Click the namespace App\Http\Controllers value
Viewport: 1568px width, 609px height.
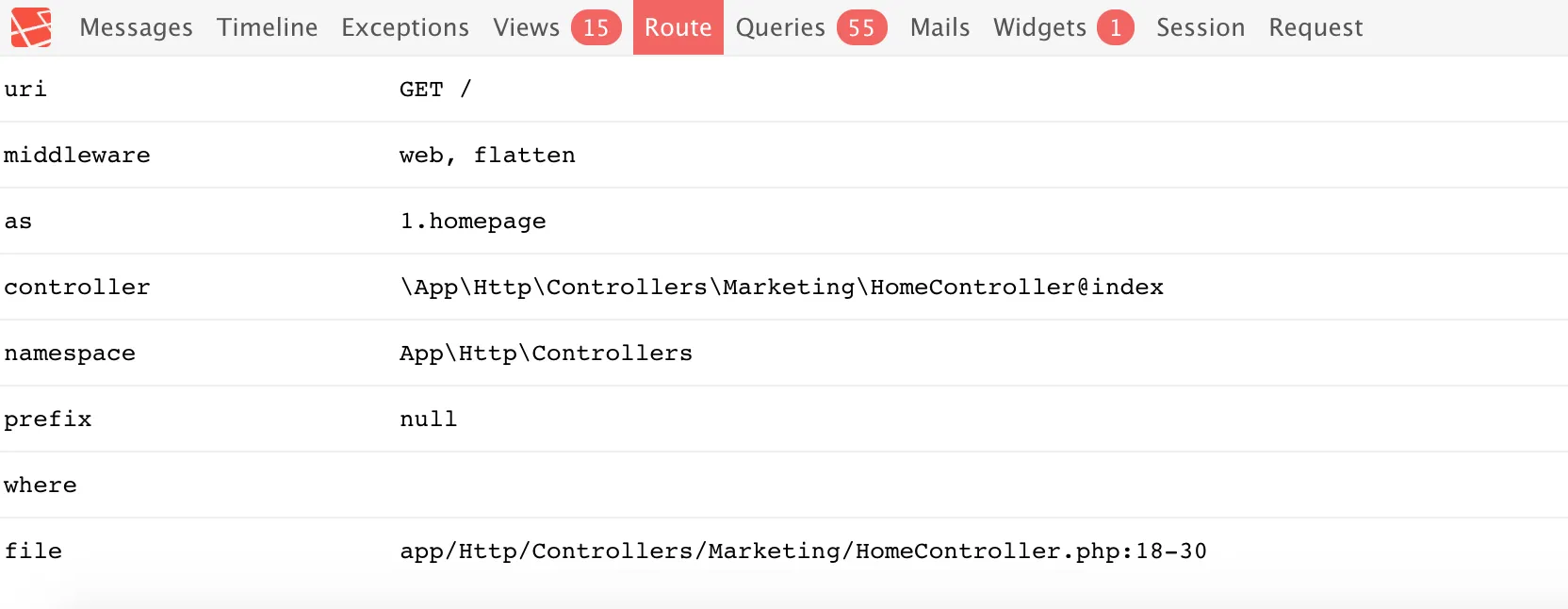coord(546,353)
